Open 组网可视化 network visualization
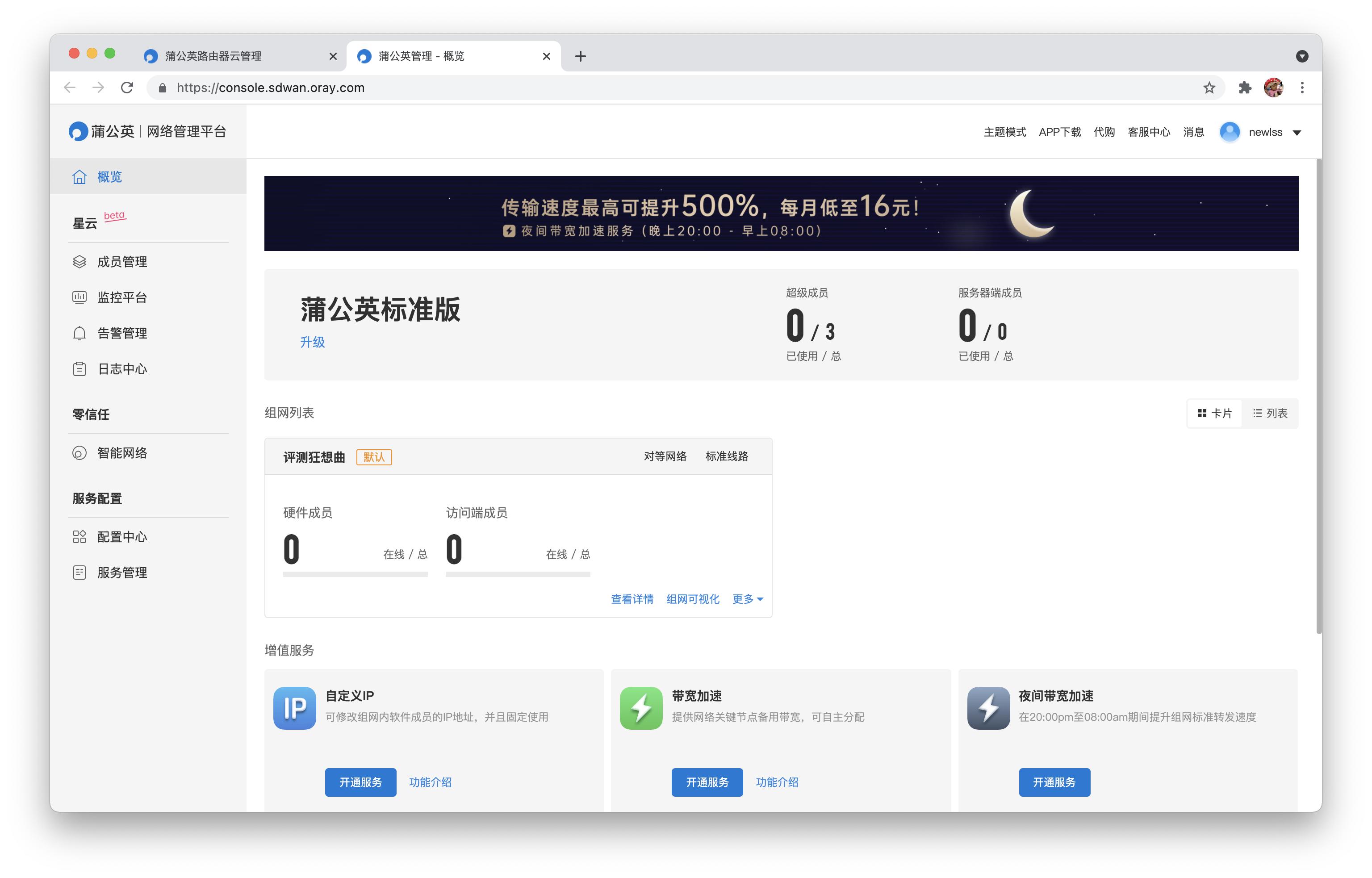Viewport: 1372px width, 878px height. 693,599
